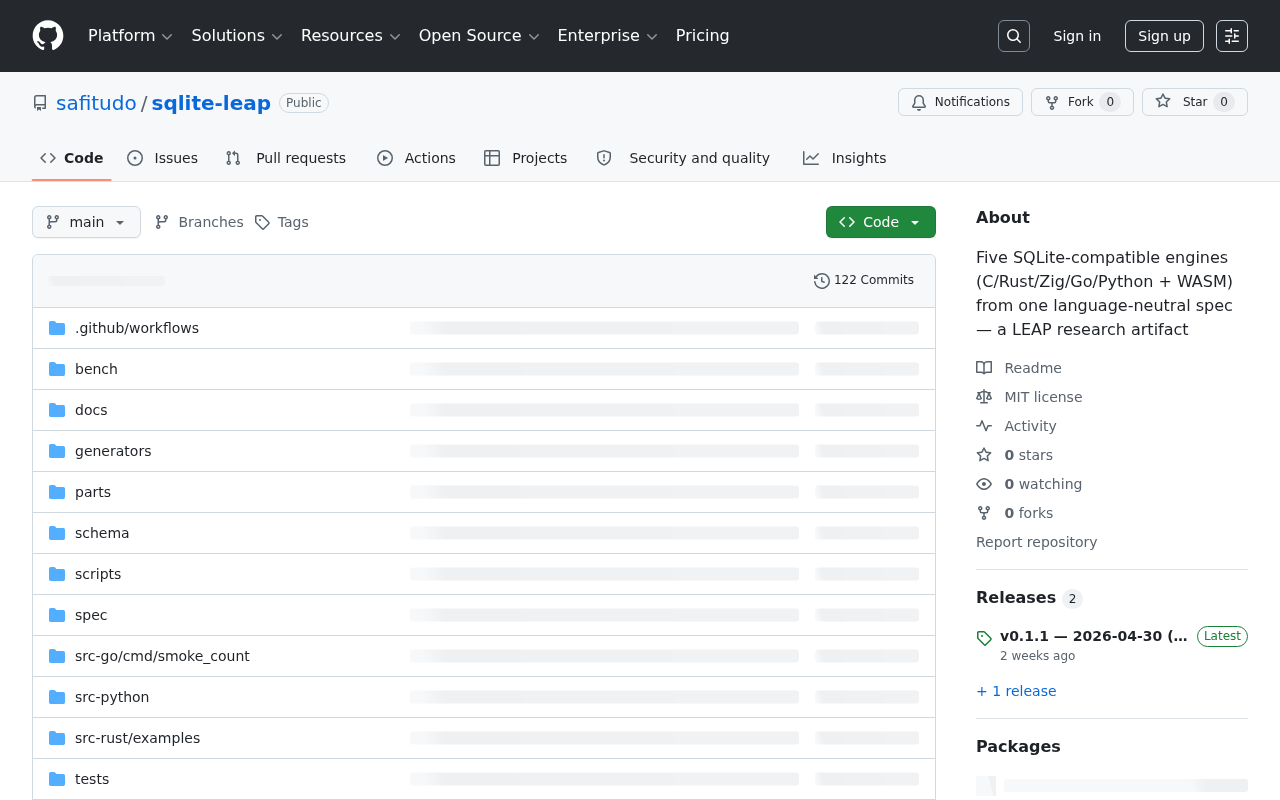Click the folder icon next to spec
The width and height of the screenshot is (1280, 800).
pos(57,615)
